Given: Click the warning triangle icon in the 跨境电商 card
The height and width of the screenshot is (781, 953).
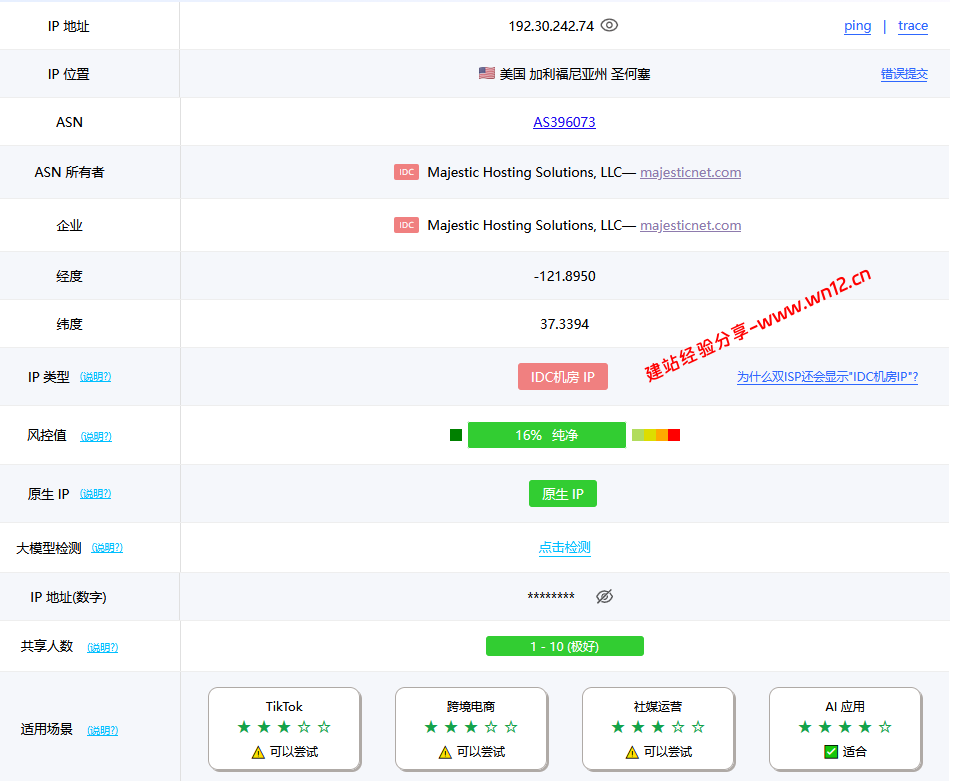Looking at the screenshot, I should click(x=445, y=752).
